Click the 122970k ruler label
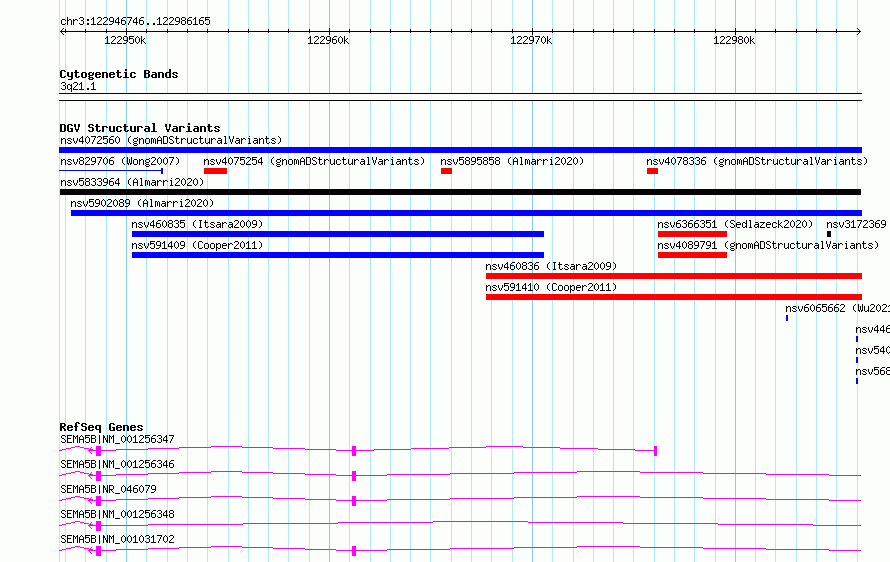Screen dimensions: 890x562 pos(531,41)
